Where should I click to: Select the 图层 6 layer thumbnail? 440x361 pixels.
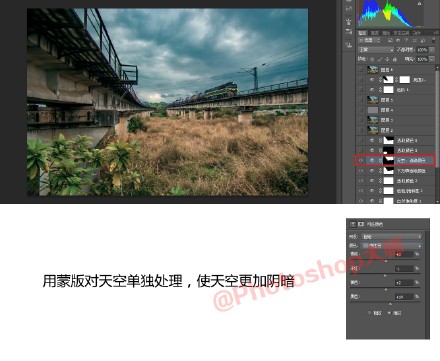tap(373, 70)
